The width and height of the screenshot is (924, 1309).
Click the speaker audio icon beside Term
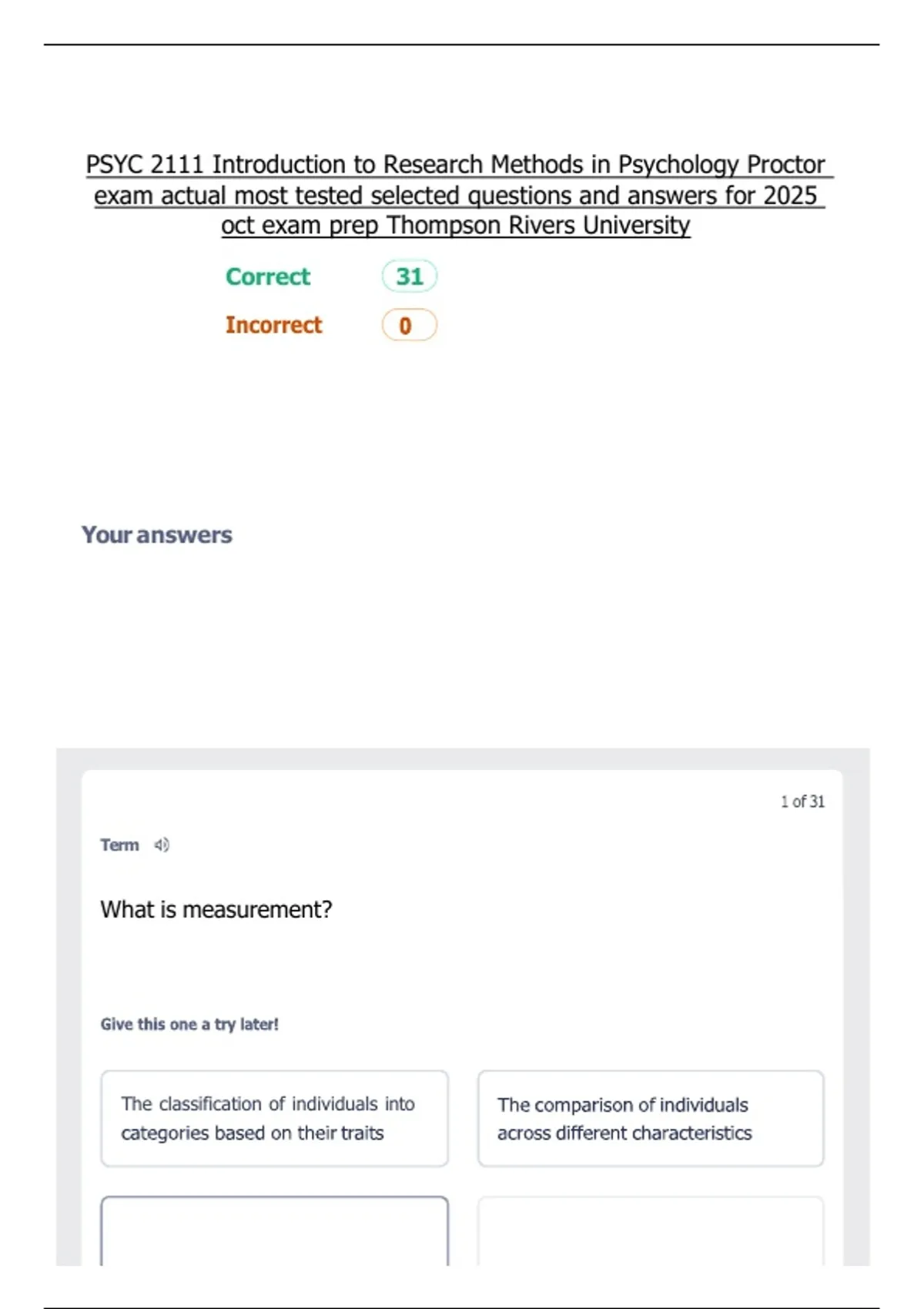(162, 845)
